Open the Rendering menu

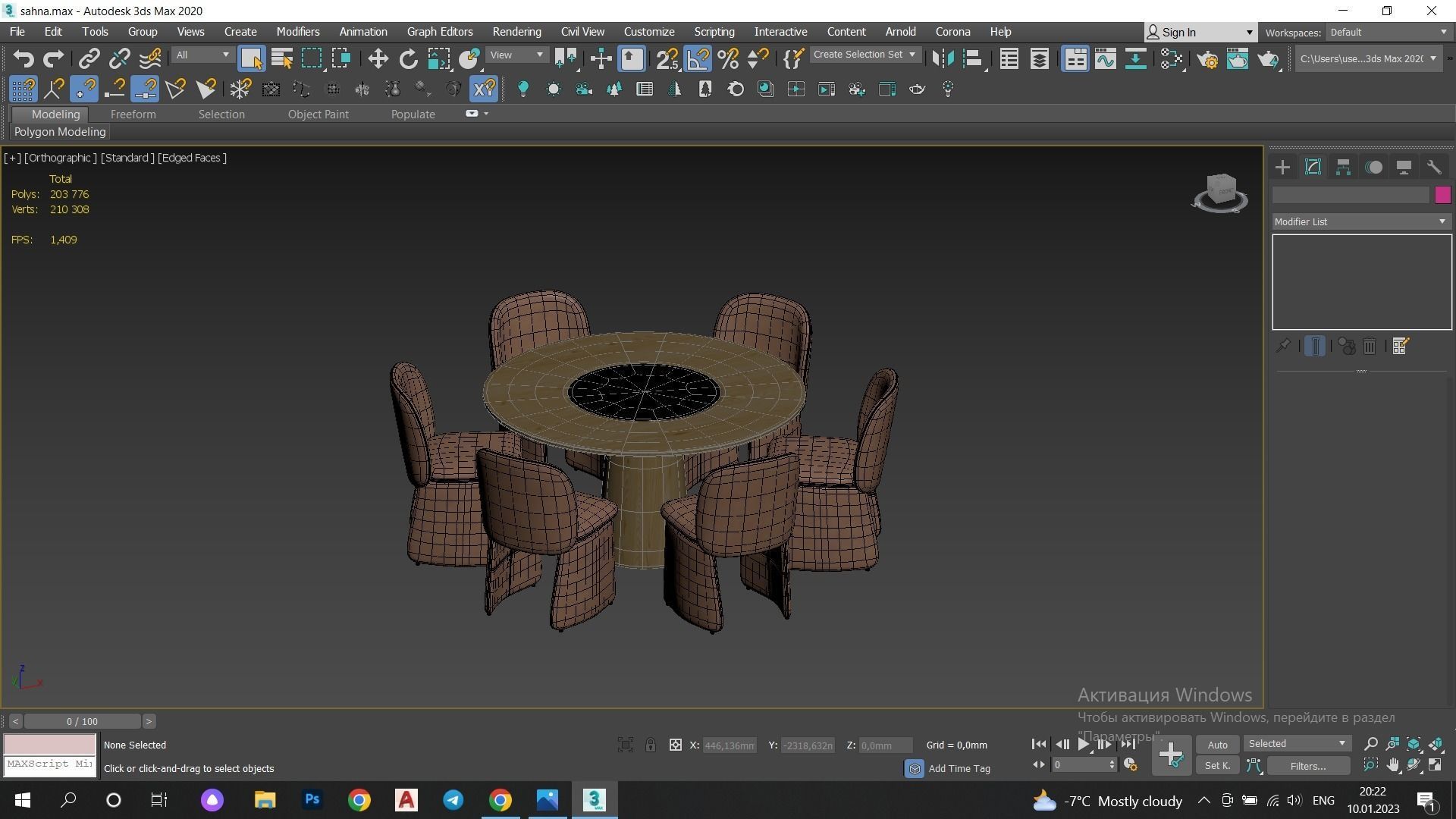[x=516, y=32]
